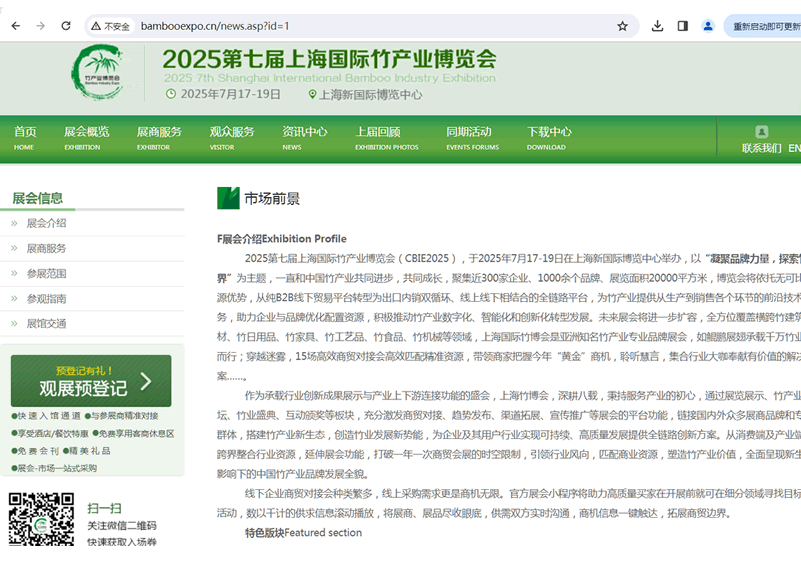Open browser downloads icon

coord(657,26)
